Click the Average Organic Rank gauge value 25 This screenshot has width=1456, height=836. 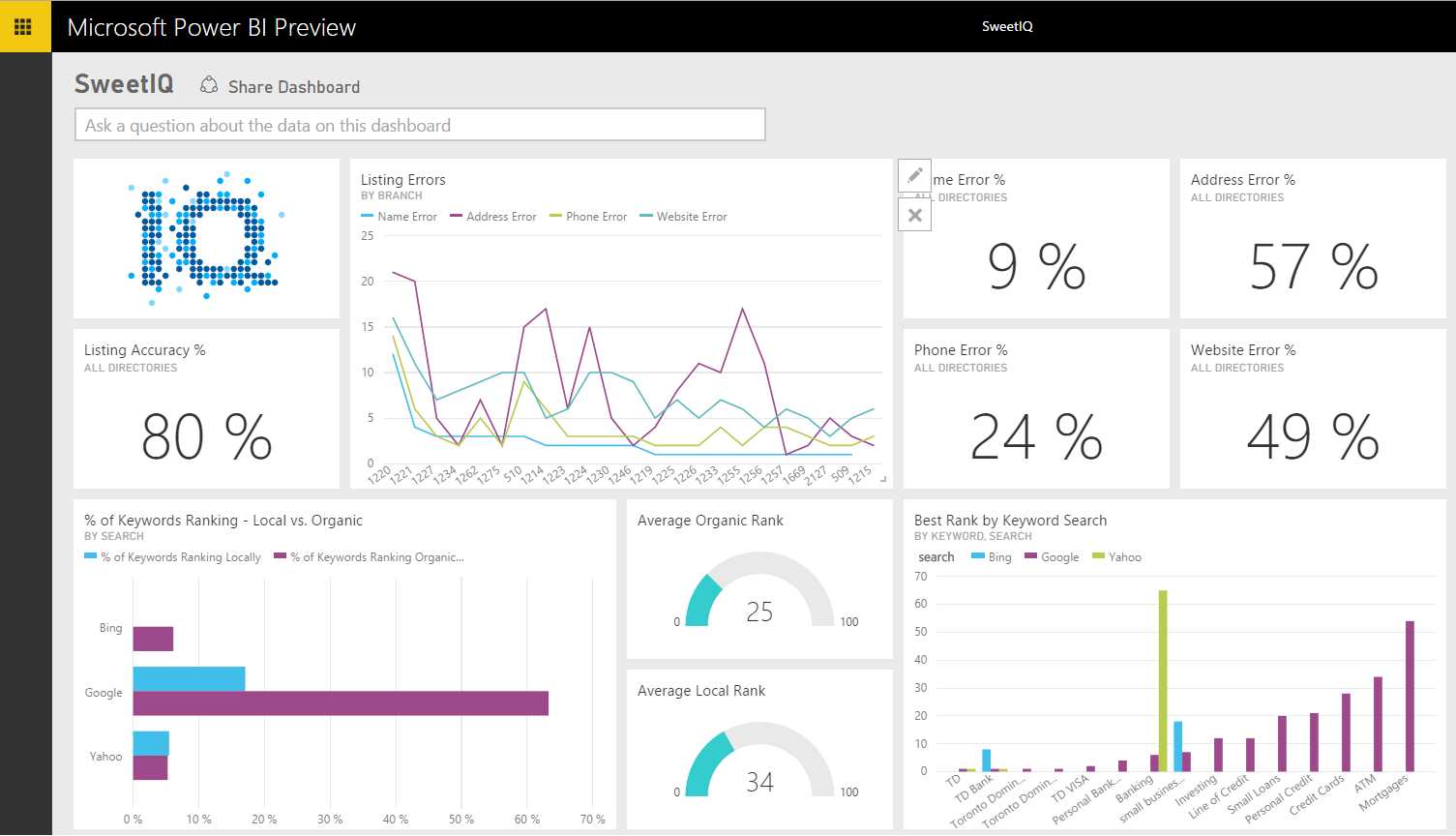tap(759, 612)
